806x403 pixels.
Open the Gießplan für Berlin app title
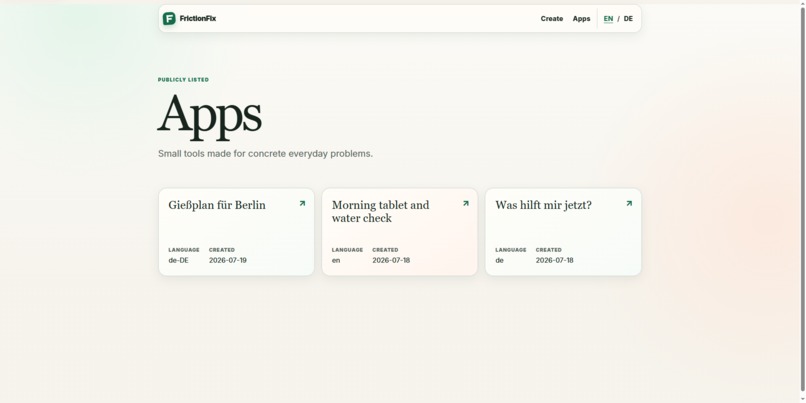click(x=217, y=205)
